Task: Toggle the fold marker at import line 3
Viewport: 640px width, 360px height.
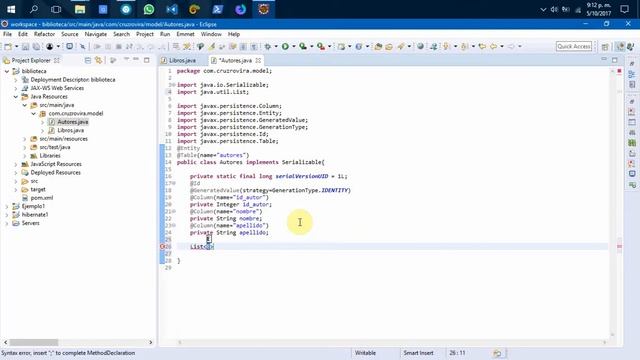Action: click(174, 85)
